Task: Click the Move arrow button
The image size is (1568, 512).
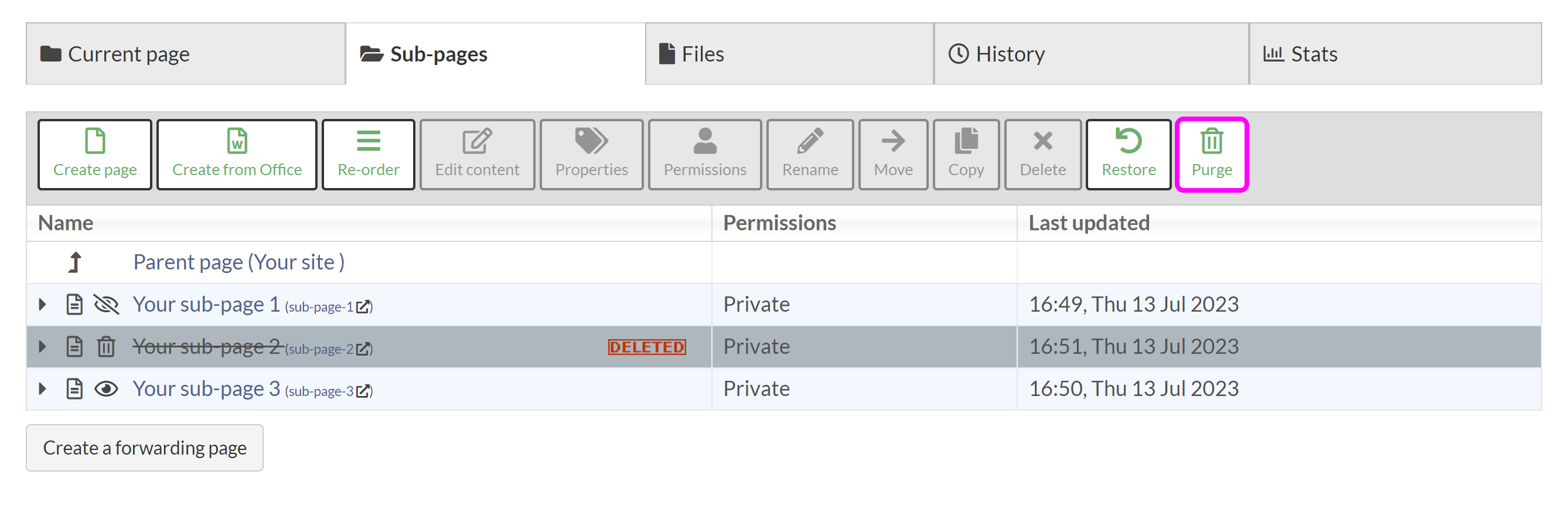Action: (x=892, y=154)
